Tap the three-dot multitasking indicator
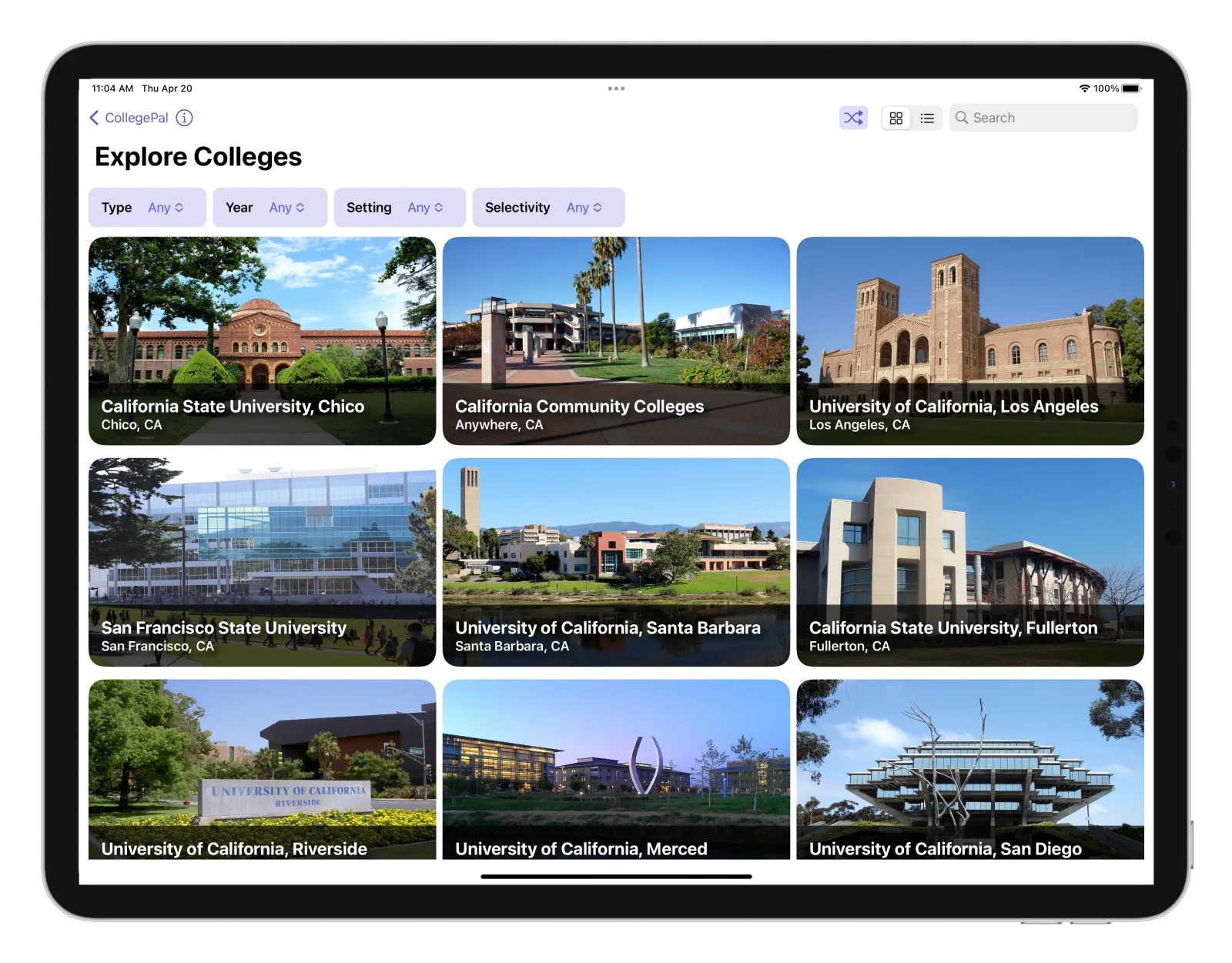This screenshot has height=963, width=1232. coord(616,89)
